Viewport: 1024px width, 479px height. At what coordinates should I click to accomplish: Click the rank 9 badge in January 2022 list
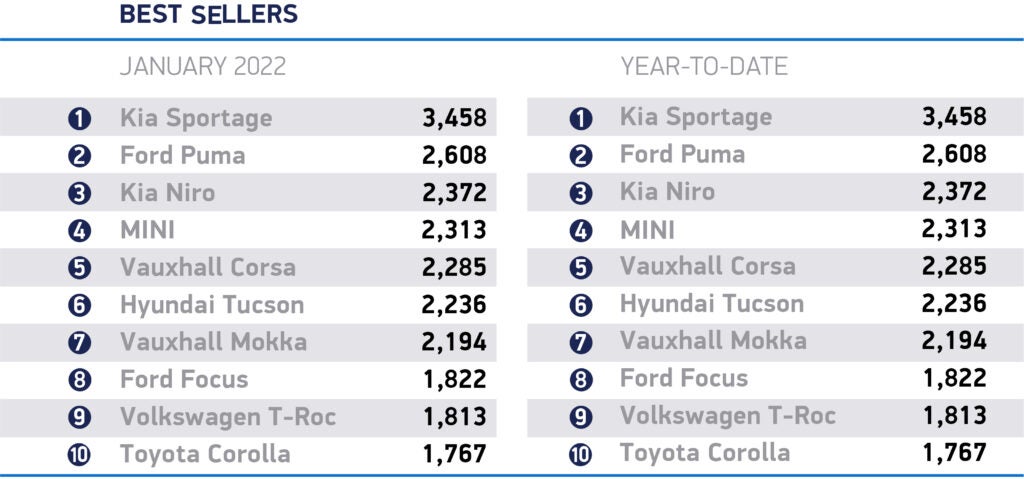click(81, 417)
